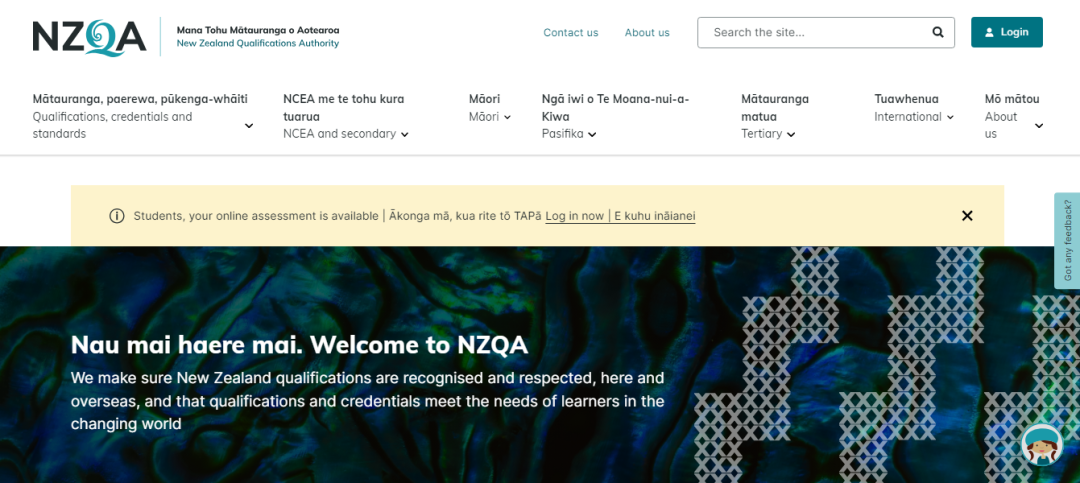Open the International navigation menu

(950, 118)
